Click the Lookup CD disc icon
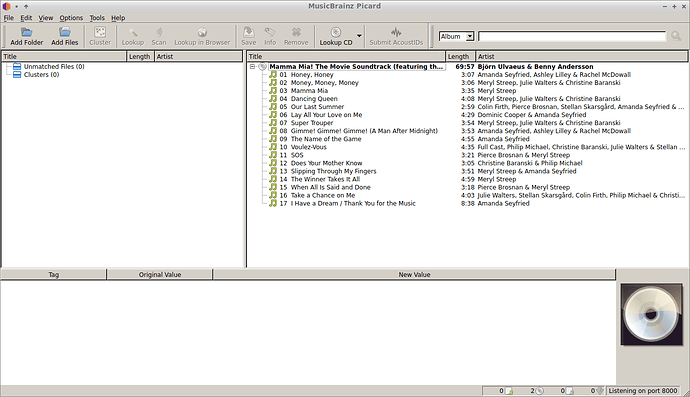 pos(336,32)
